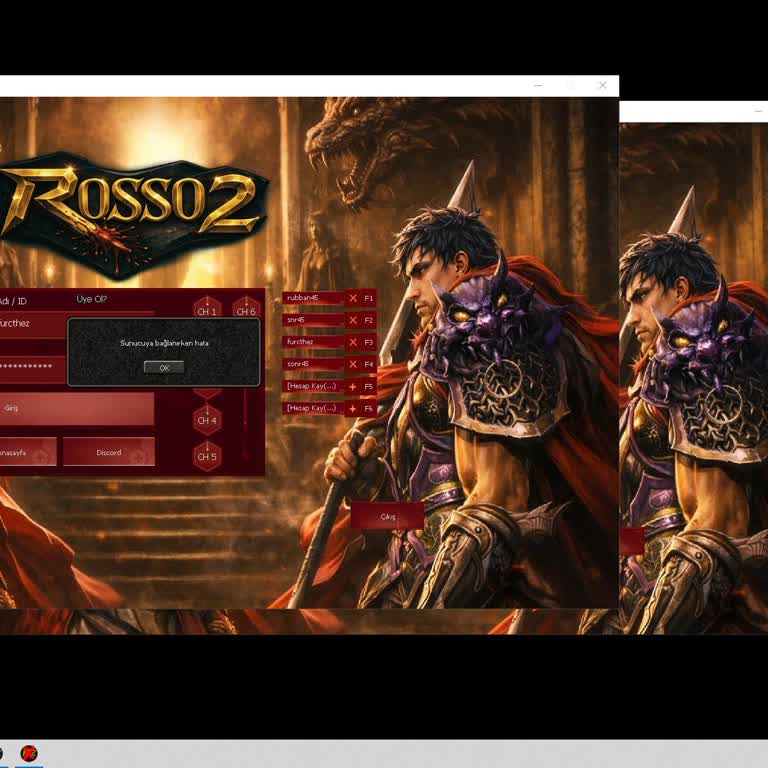Click the F1 hotkey label
Viewport: 768px width, 768px height.
[x=369, y=298]
